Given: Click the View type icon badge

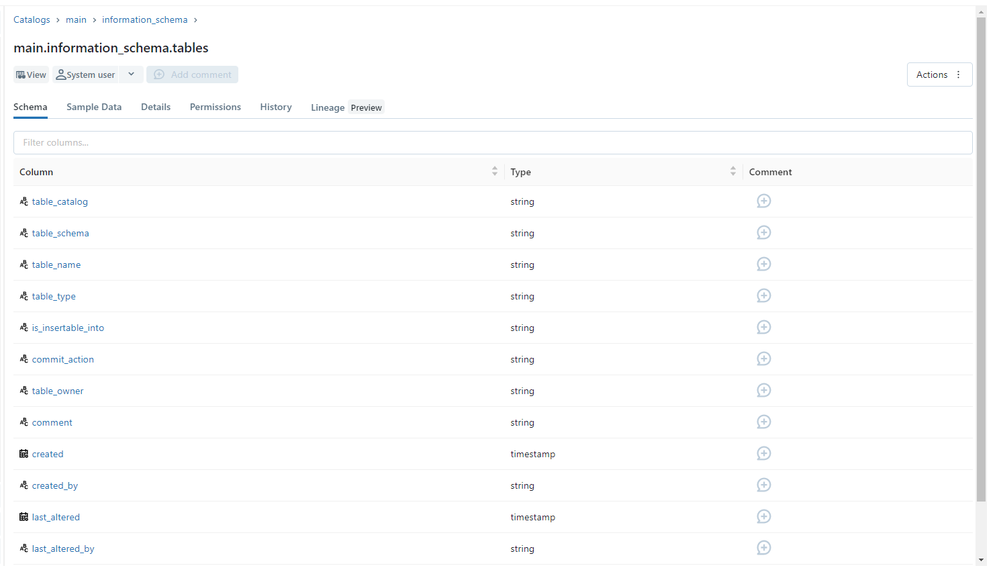Looking at the screenshot, I should 31,75.
